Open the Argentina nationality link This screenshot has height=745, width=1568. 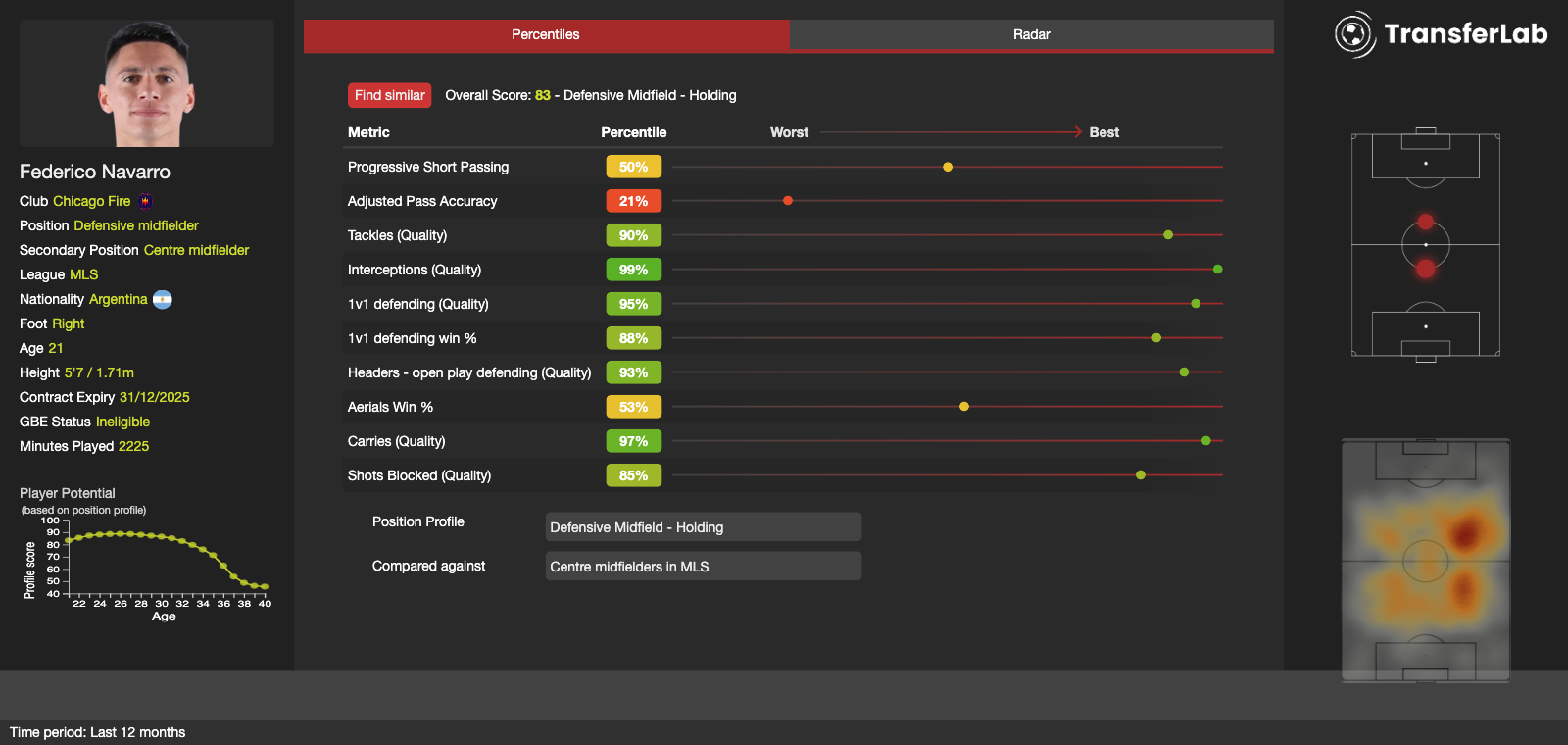pyautogui.click(x=118, y=299)
